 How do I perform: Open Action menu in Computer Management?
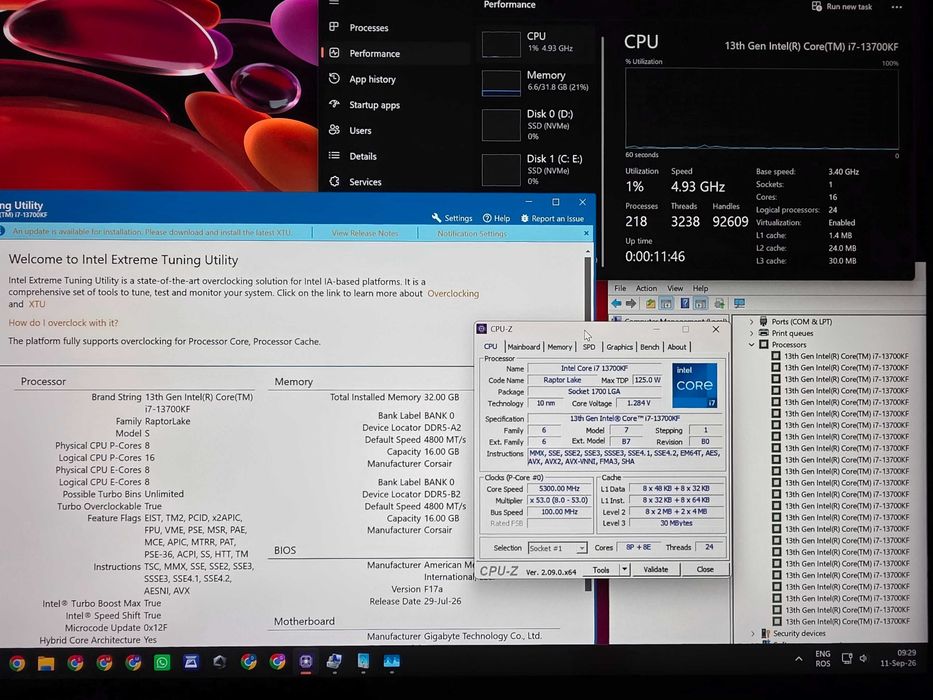(646, 288)
